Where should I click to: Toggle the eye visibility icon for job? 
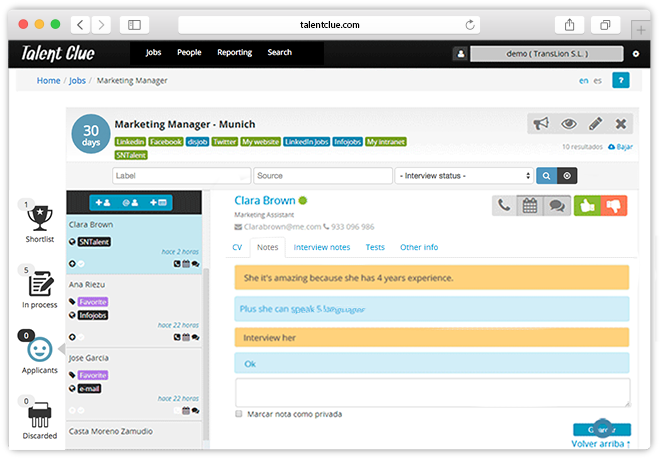[568, 124]
